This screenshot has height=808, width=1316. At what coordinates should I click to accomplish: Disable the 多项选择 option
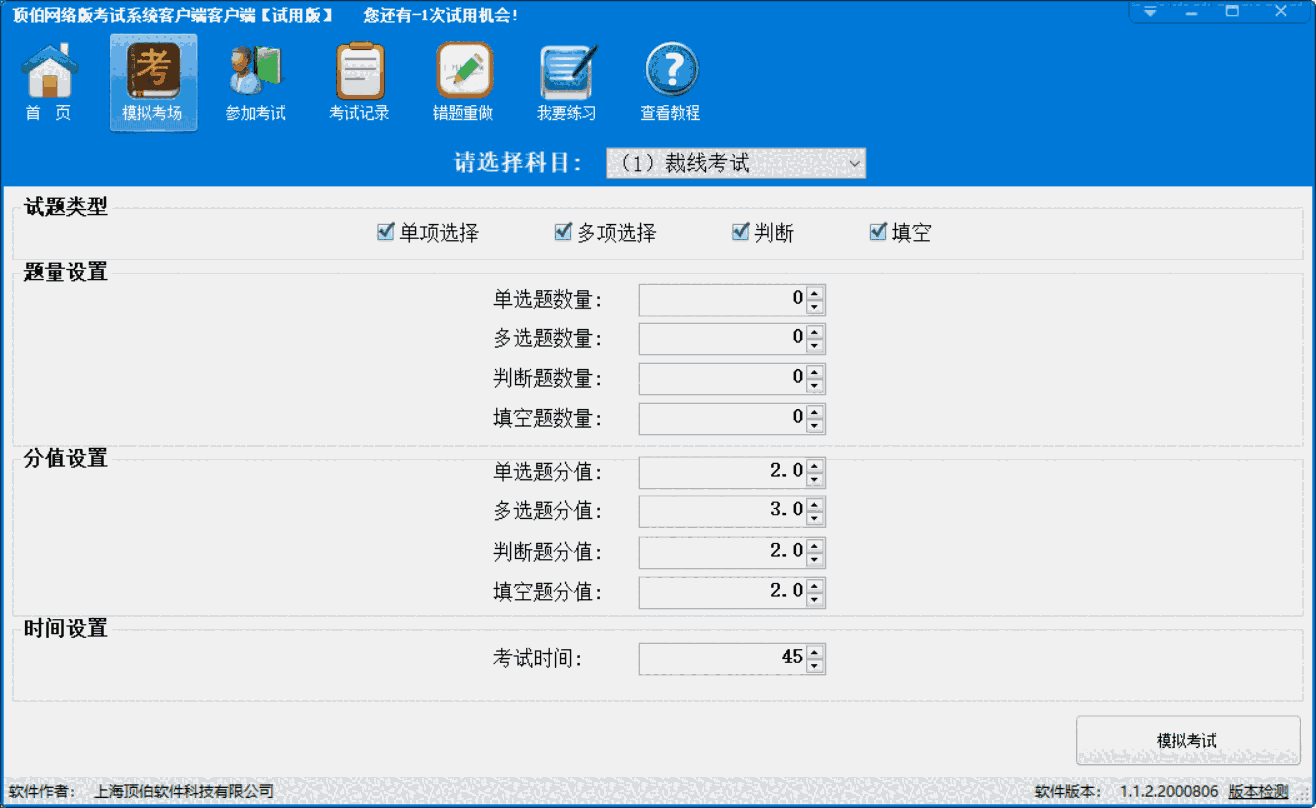562,231
